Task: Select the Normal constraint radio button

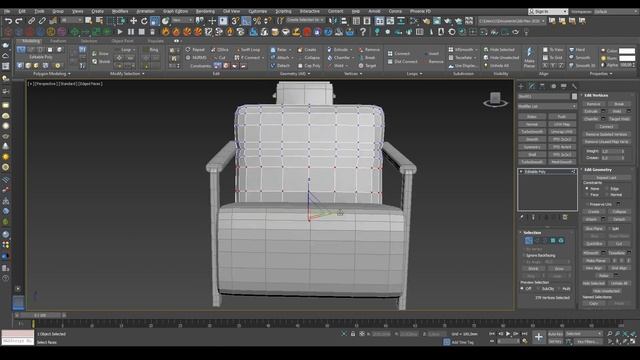Action: [x=607, y=195]
